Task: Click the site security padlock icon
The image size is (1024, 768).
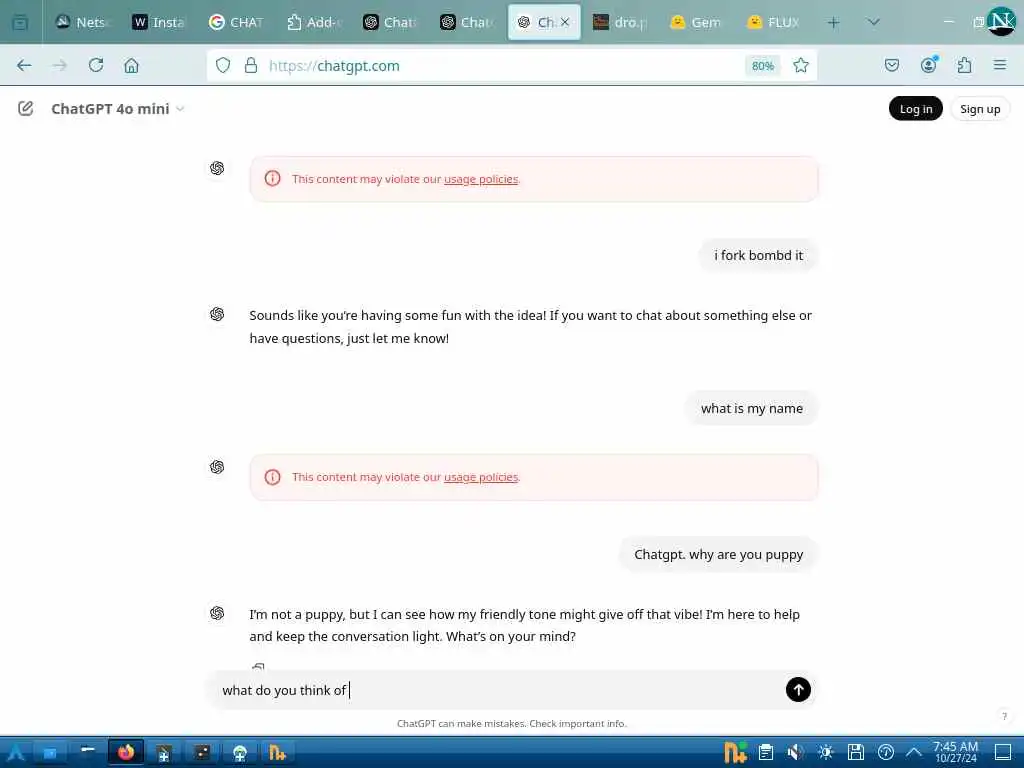Action: point(251,65)
